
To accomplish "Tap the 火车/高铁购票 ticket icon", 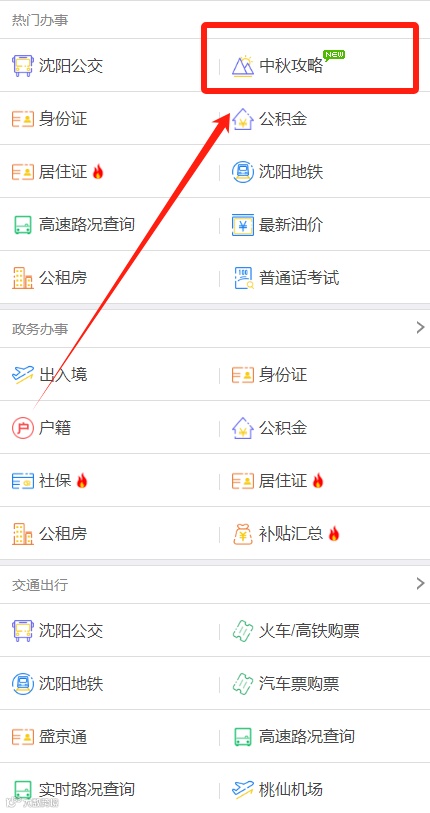I will pyautogui.click(x=242, y=631).
